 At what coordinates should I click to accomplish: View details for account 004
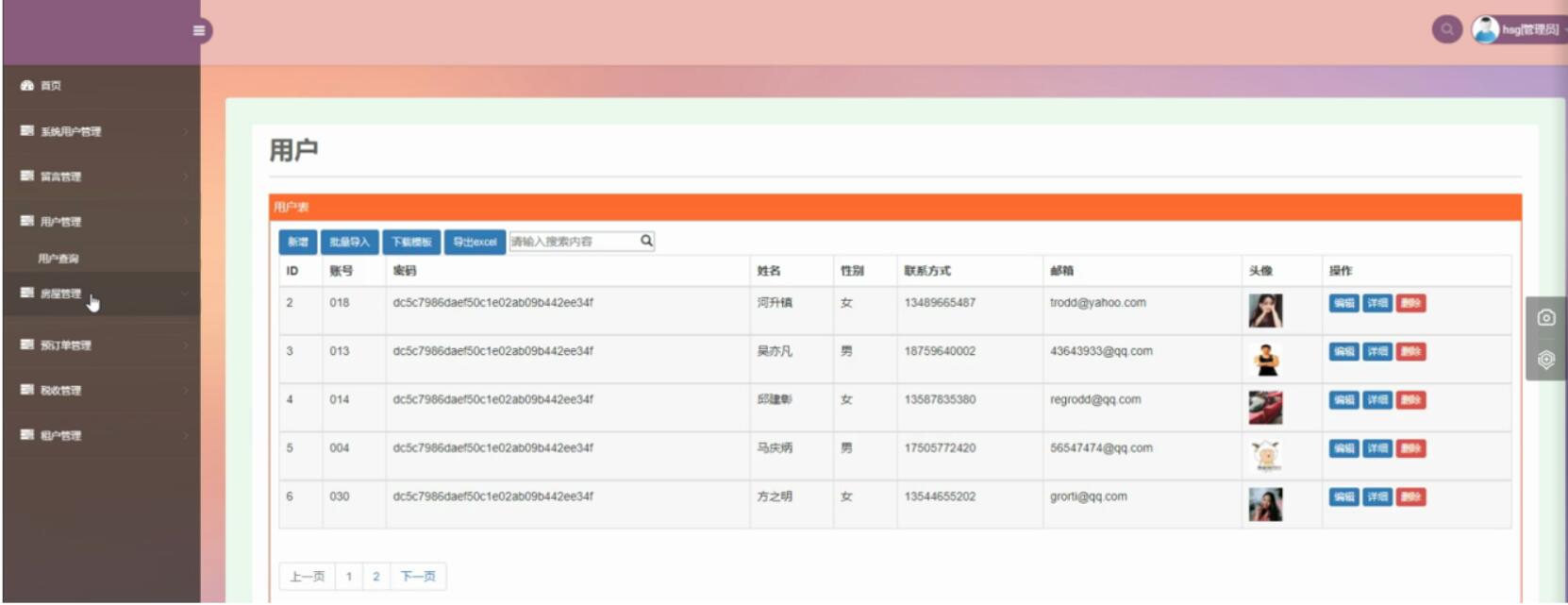(x=1377, y=448)
